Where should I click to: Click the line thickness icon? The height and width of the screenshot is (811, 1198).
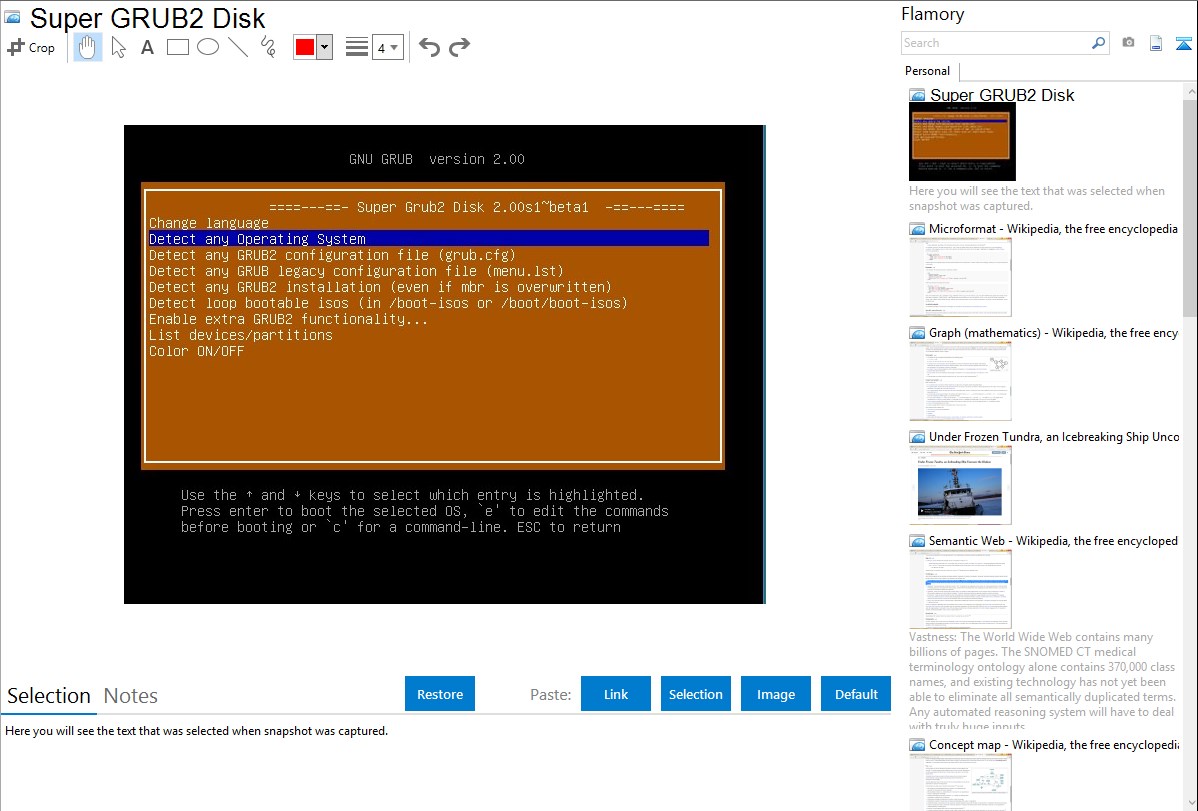[x=357, y=47]
